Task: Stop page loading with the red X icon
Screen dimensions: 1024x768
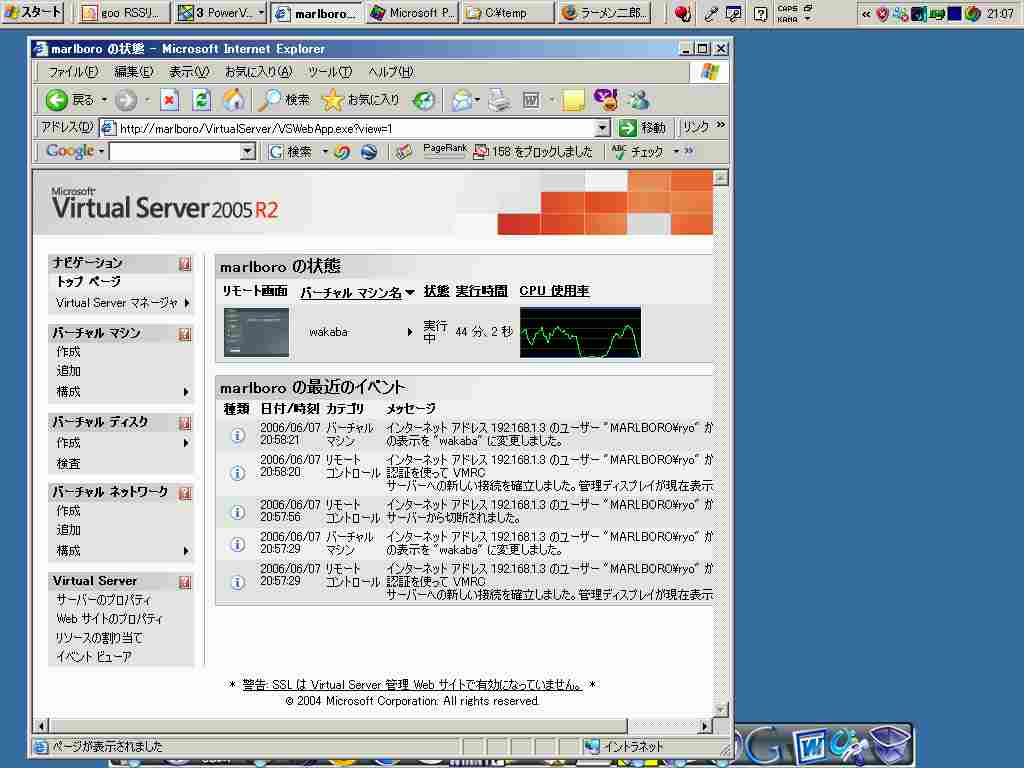Action: tap(170, 100)
